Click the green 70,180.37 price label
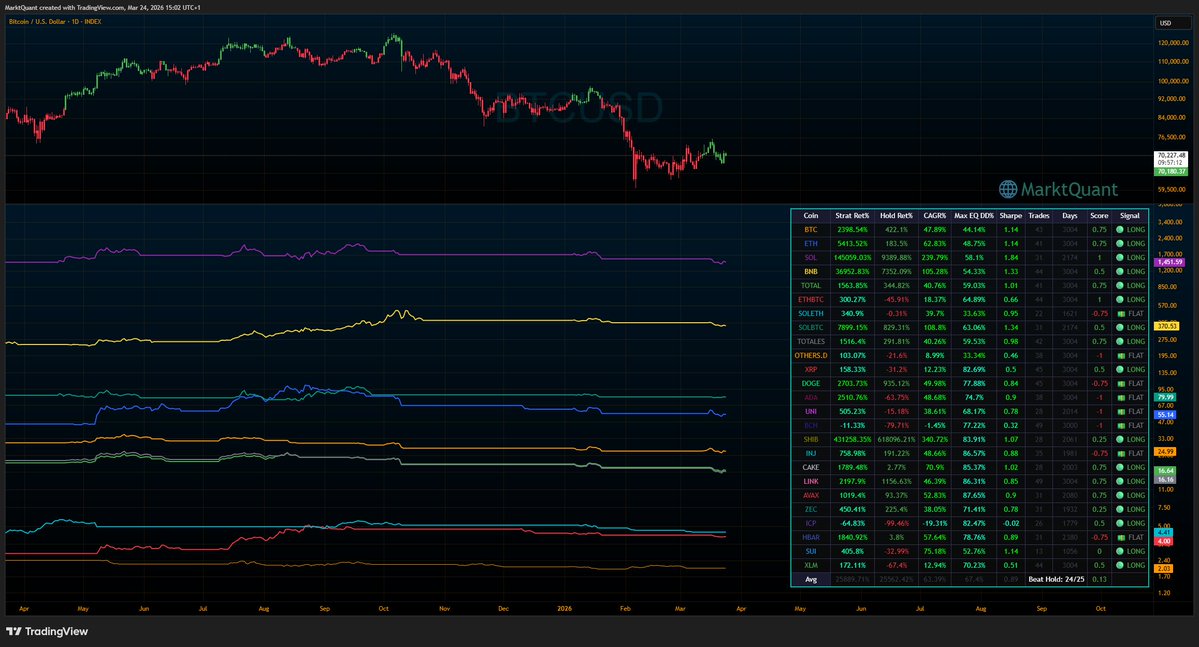Image resolution: width=1199 pixels, height=647 pixels. pyautogui.click(x=1171, y=171)
